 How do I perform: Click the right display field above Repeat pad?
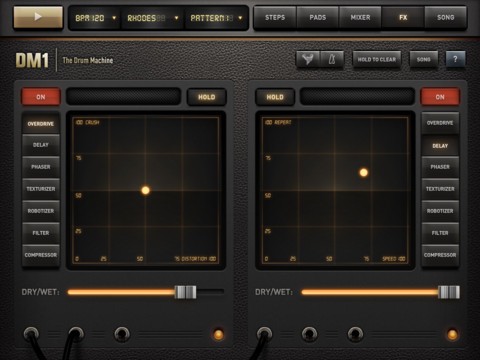(x=357, y=97)
